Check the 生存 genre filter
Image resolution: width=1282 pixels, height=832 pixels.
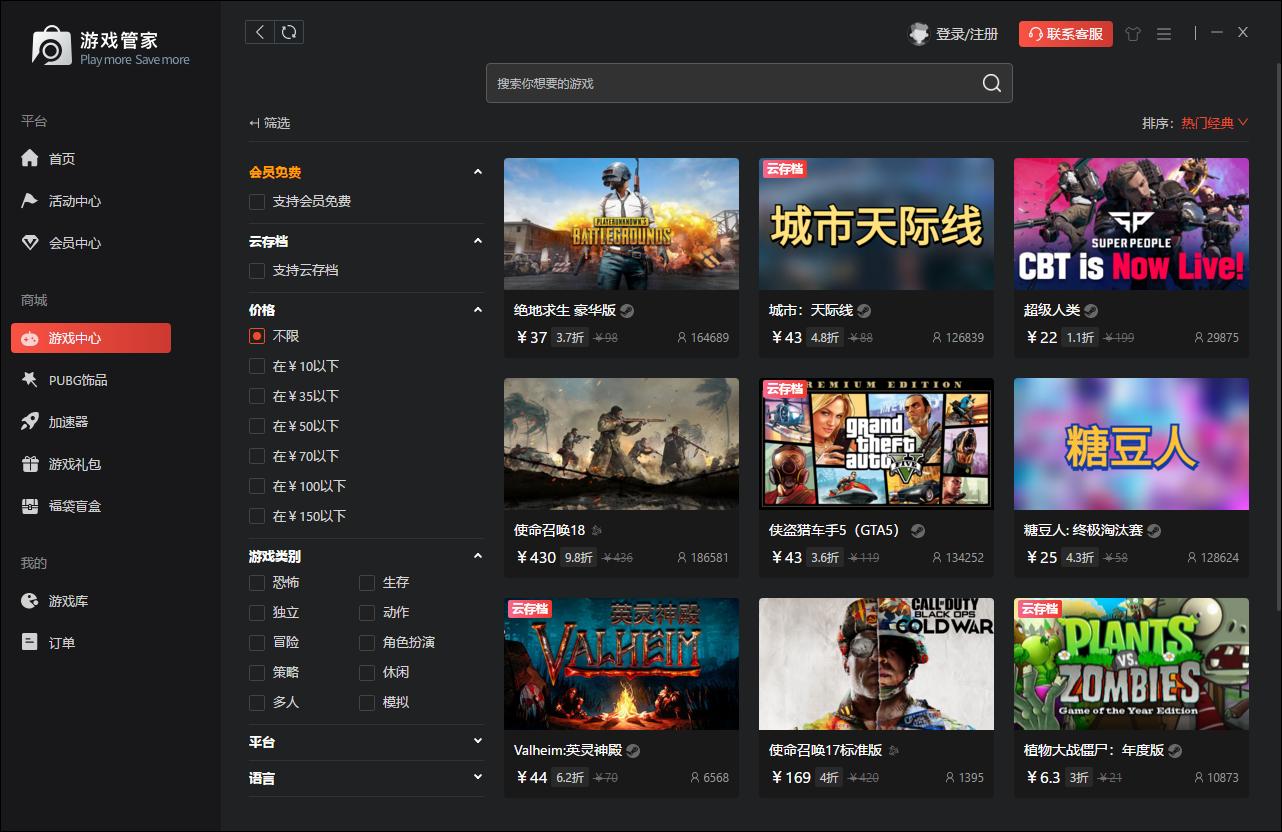coord(367,582)
